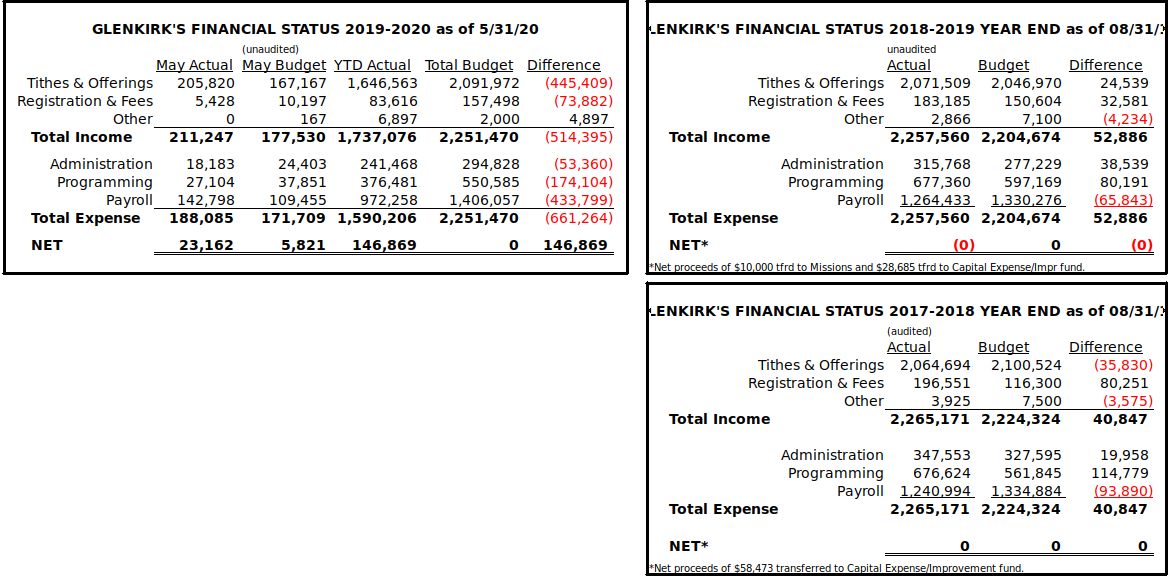Click Payroll May Actual 142,798
The image size is (1169, 576).
(x=206, y=200)
